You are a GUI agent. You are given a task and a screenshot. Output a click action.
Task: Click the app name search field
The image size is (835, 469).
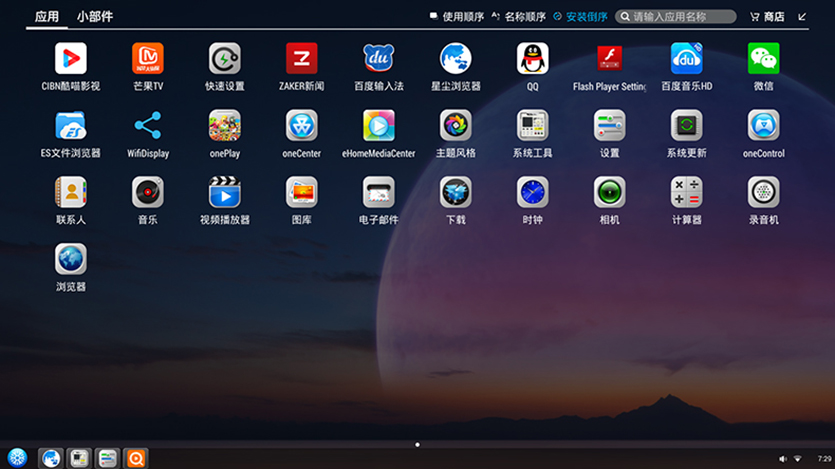676,17
